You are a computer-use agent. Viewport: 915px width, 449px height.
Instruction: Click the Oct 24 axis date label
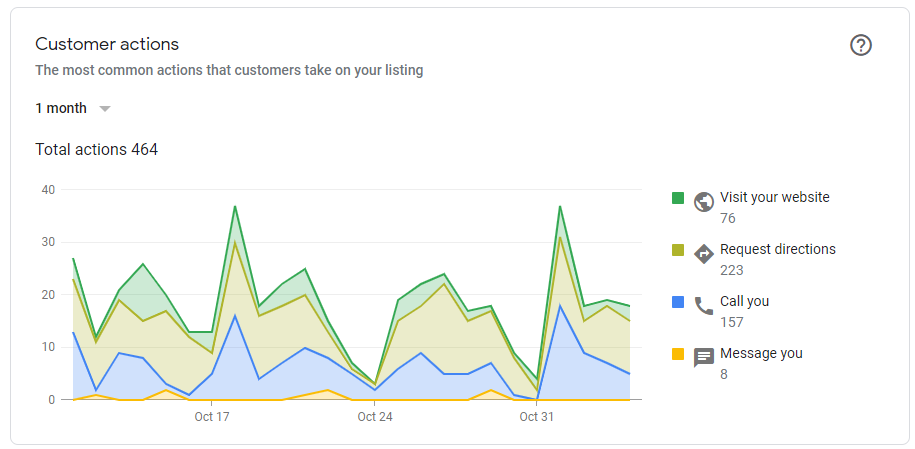pos(375,417)
